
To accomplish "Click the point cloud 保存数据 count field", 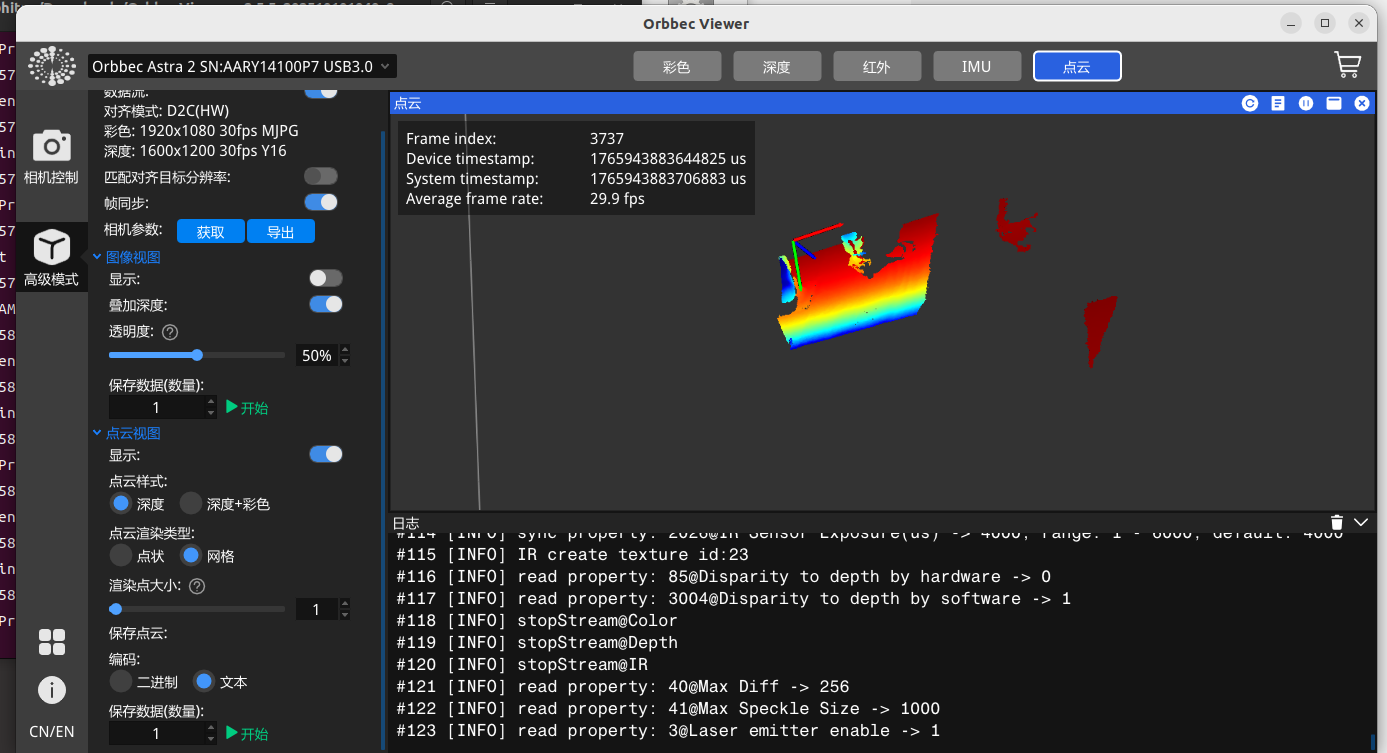I will click(156, 734).
